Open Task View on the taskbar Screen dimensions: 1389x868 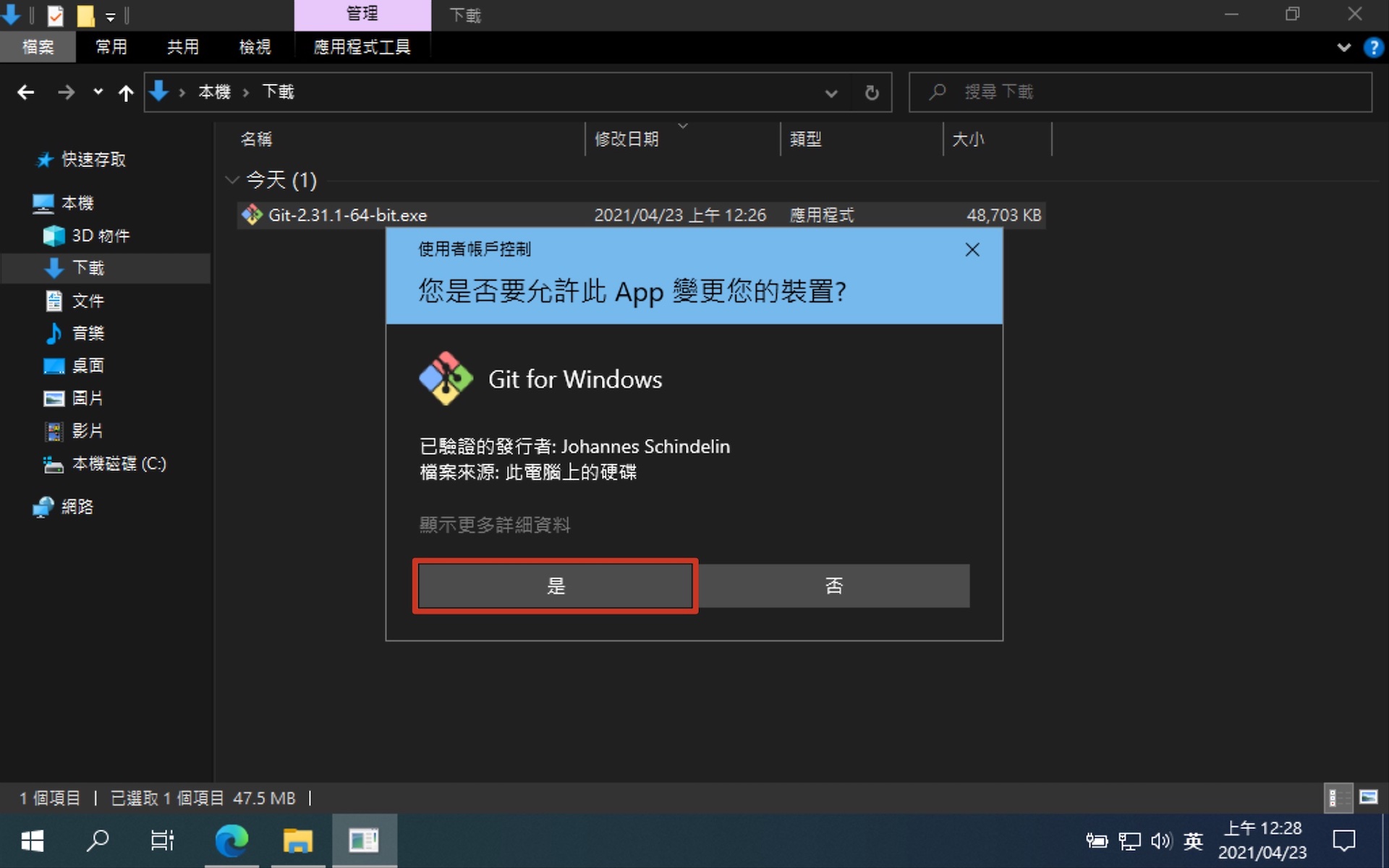[163, 841]
